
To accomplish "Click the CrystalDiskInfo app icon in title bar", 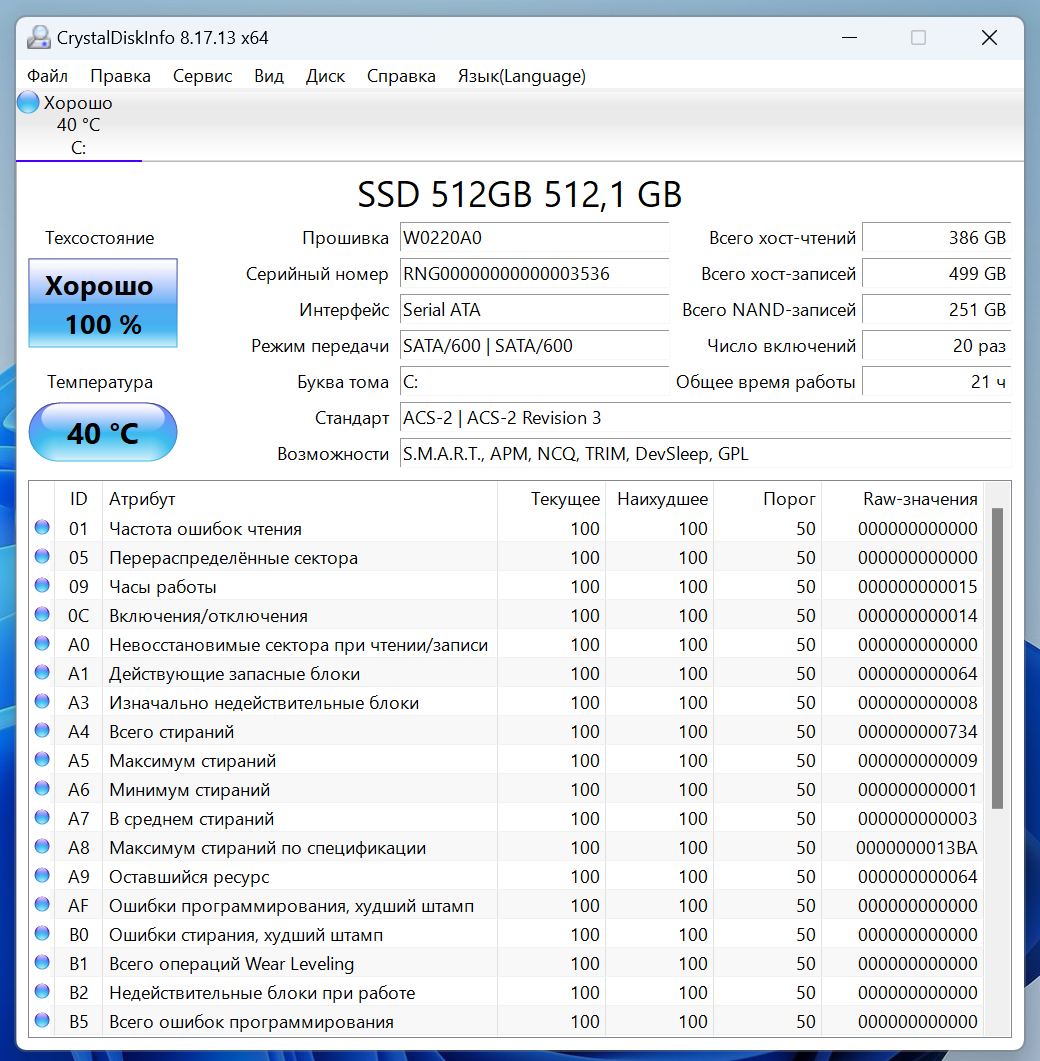I will 39,38.
